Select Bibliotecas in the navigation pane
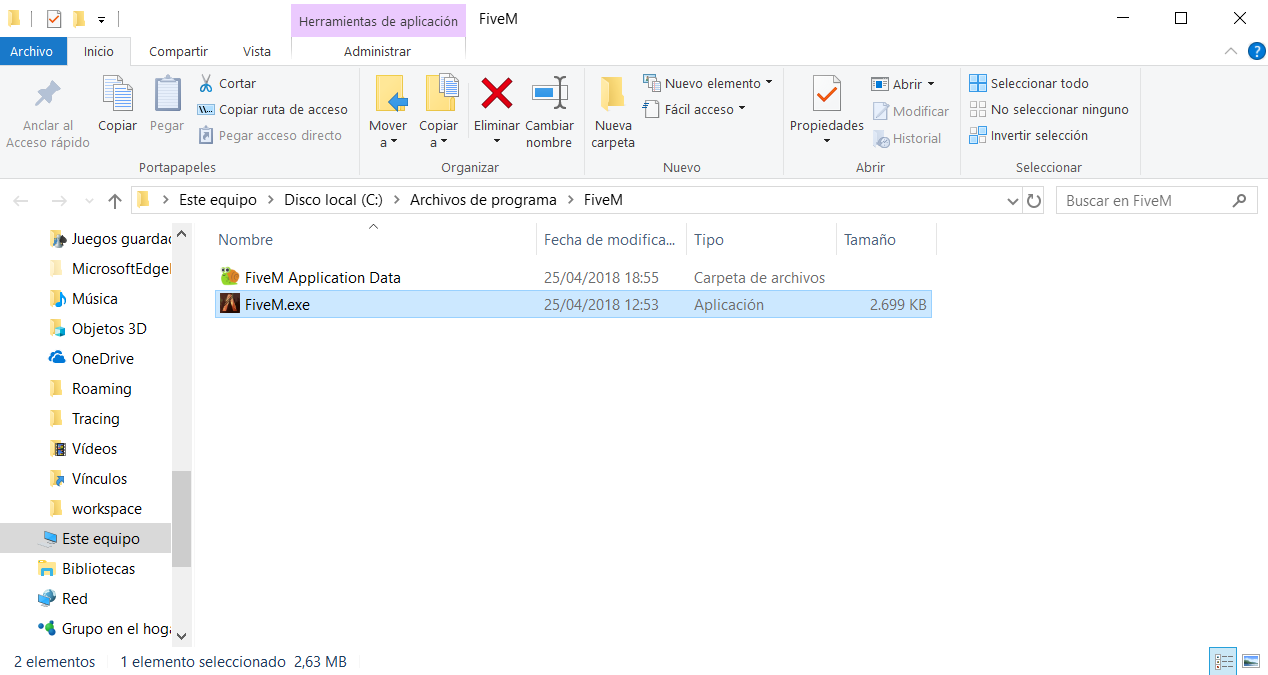This screenshot has height=675, width=1268. [86, 568]
